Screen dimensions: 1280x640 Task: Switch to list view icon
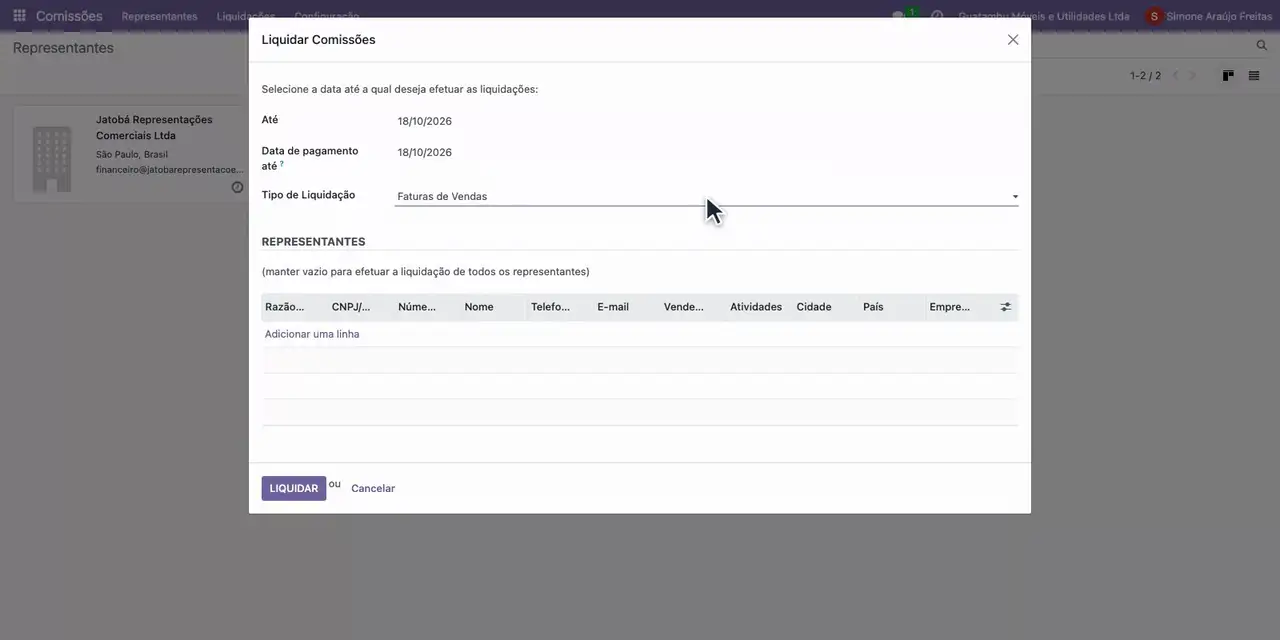tap(1254, 76)
